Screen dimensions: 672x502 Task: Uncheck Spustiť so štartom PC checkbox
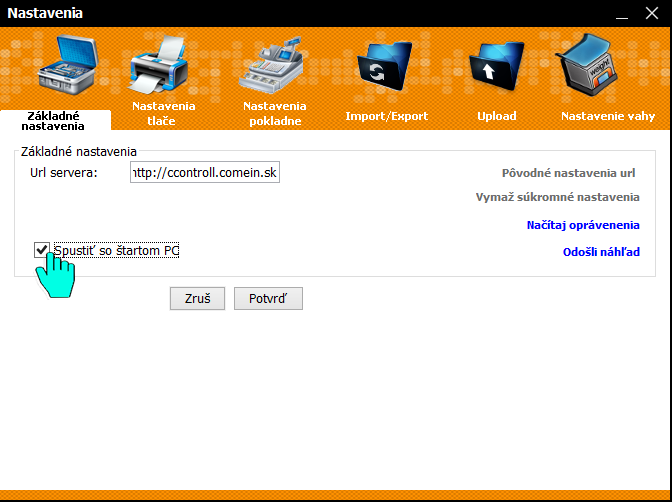tap(42, 250)
